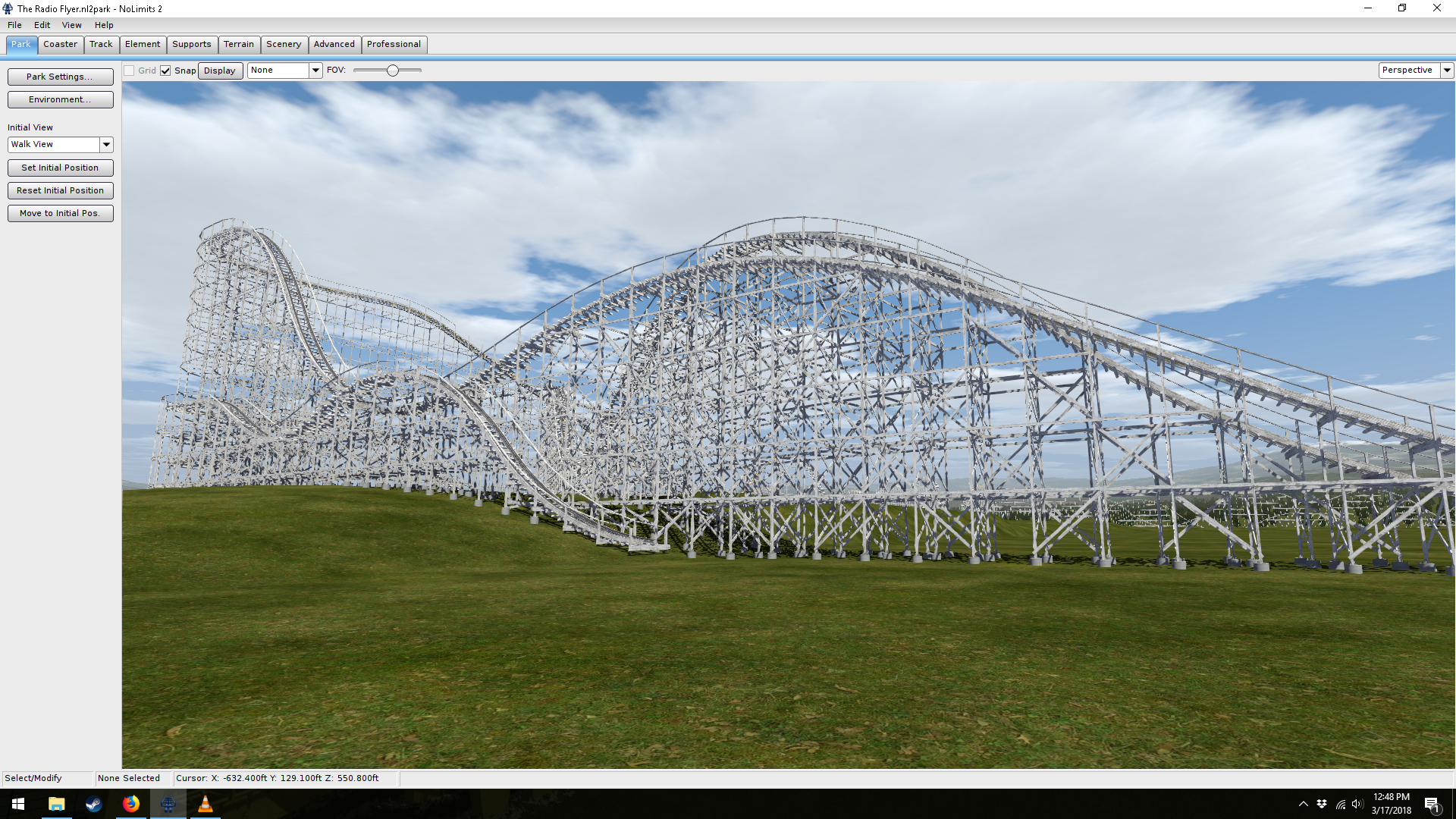Open the Edit menu
Image resolution: width=1456 pixels, height=819 pixels.
coord(42,25)
